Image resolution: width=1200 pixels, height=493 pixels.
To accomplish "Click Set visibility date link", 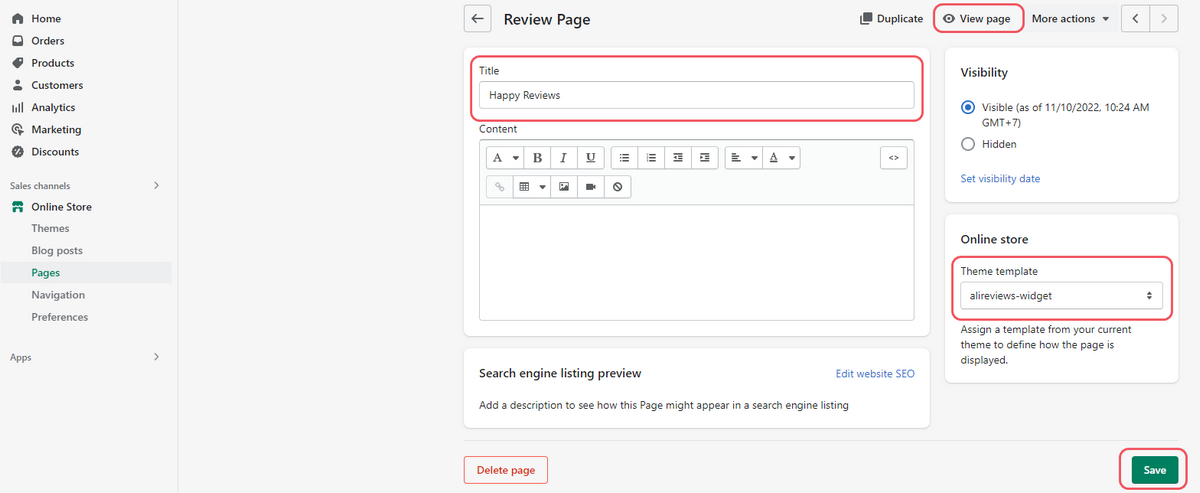I will point(1000,179).
